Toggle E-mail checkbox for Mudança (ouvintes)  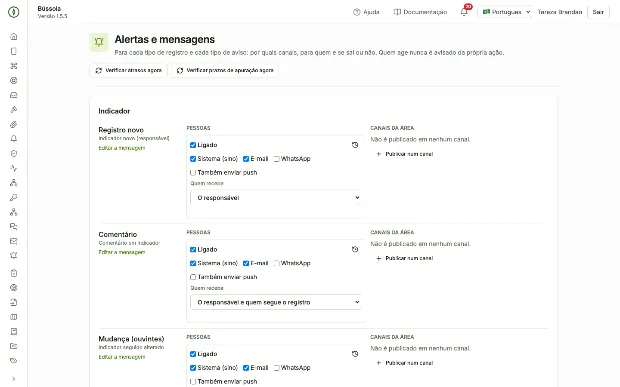246,368
